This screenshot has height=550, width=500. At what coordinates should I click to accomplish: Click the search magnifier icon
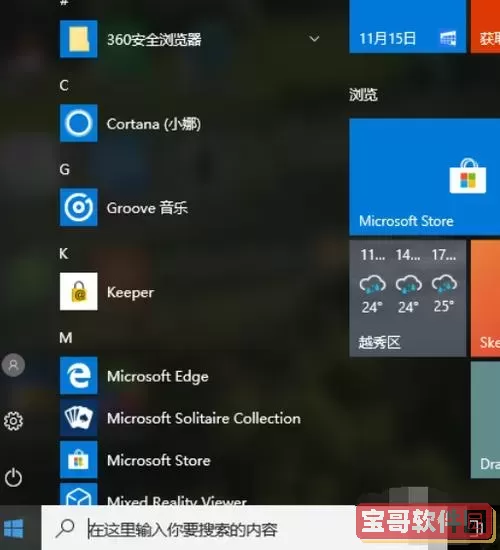(x=65, y=529)
